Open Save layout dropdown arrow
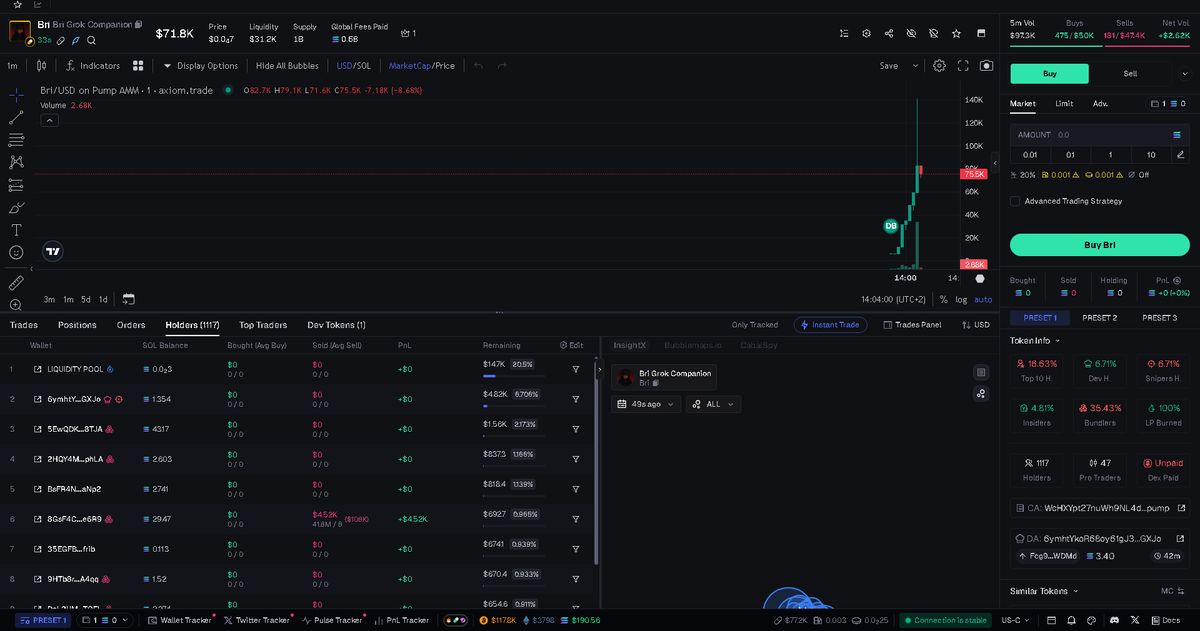 [915, 66]
